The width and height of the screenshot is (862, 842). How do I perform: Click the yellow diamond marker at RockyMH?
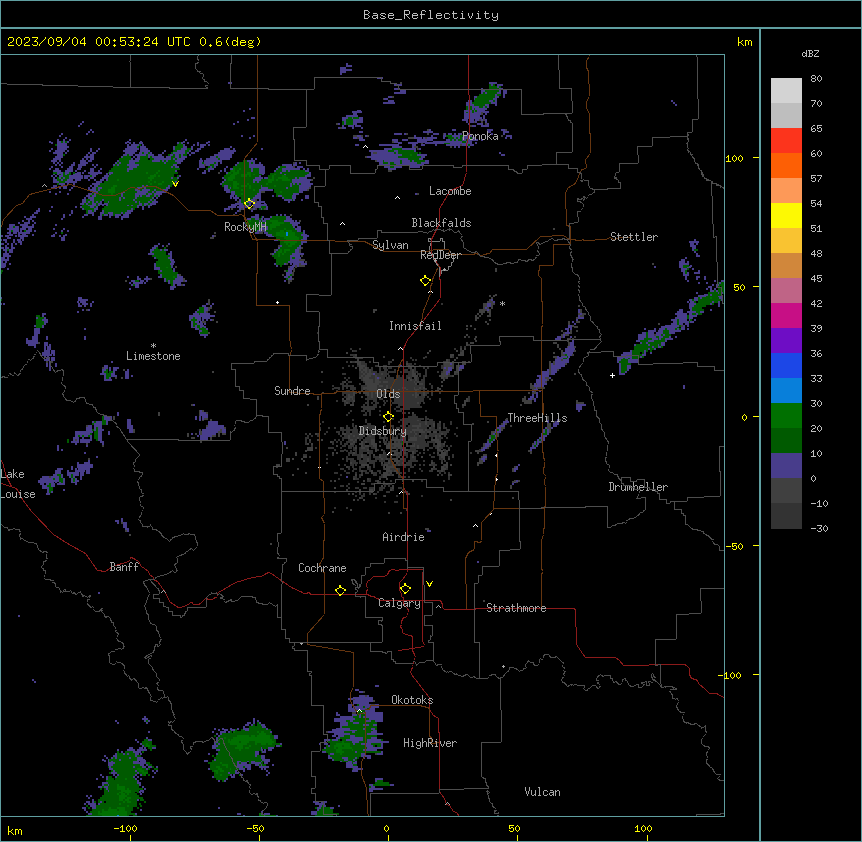[250, 204]
